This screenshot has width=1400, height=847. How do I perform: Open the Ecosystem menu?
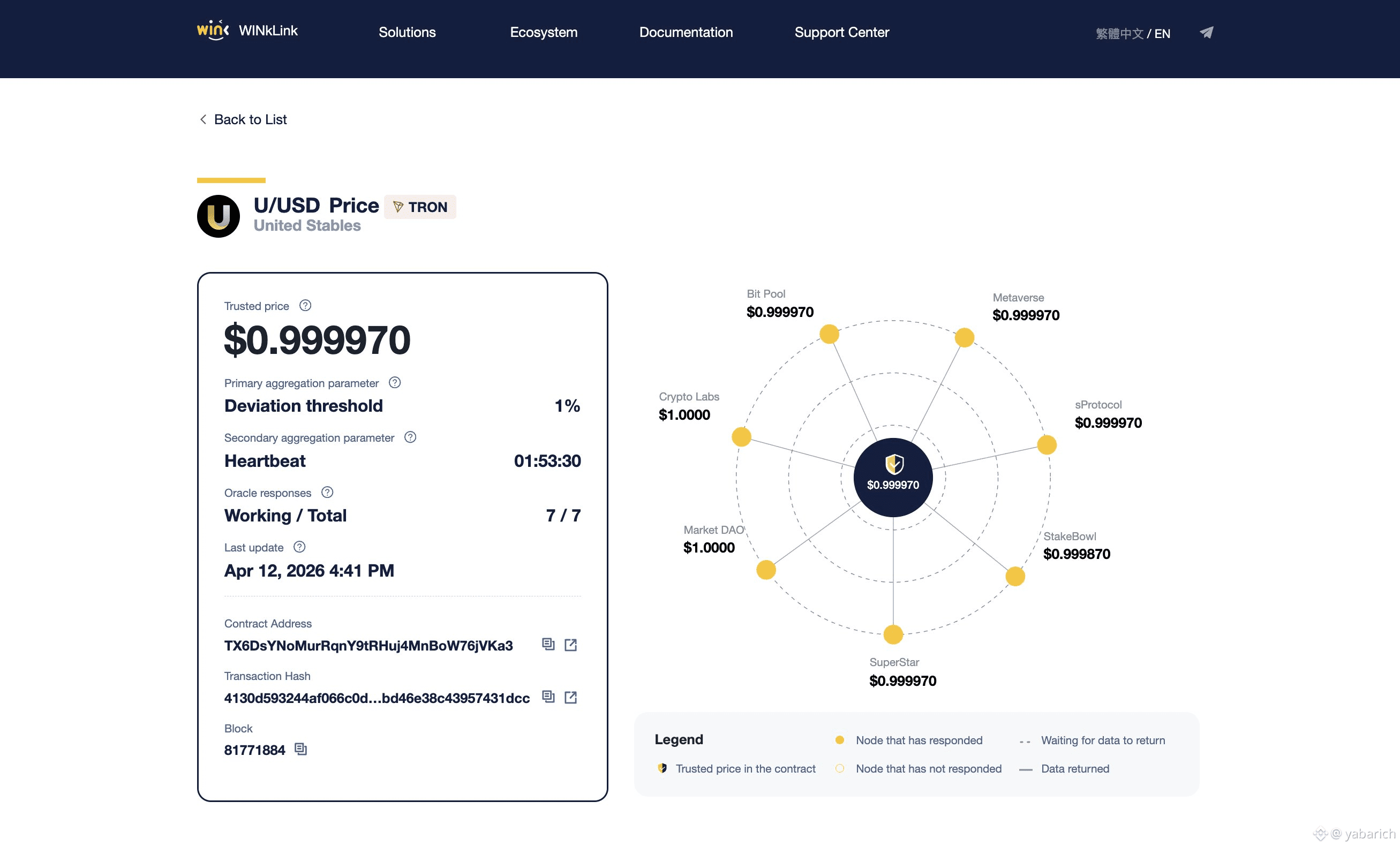click(543, 32)
